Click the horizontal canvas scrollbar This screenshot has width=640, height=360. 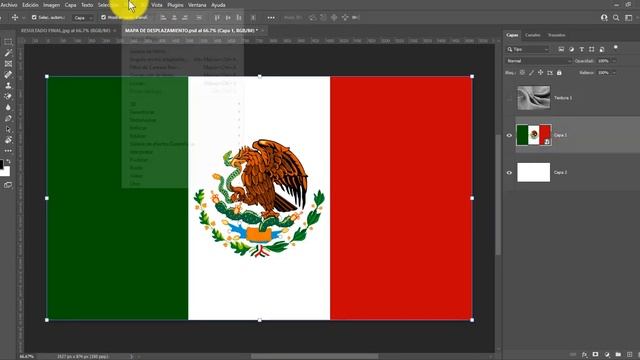(x=314, y=356)
